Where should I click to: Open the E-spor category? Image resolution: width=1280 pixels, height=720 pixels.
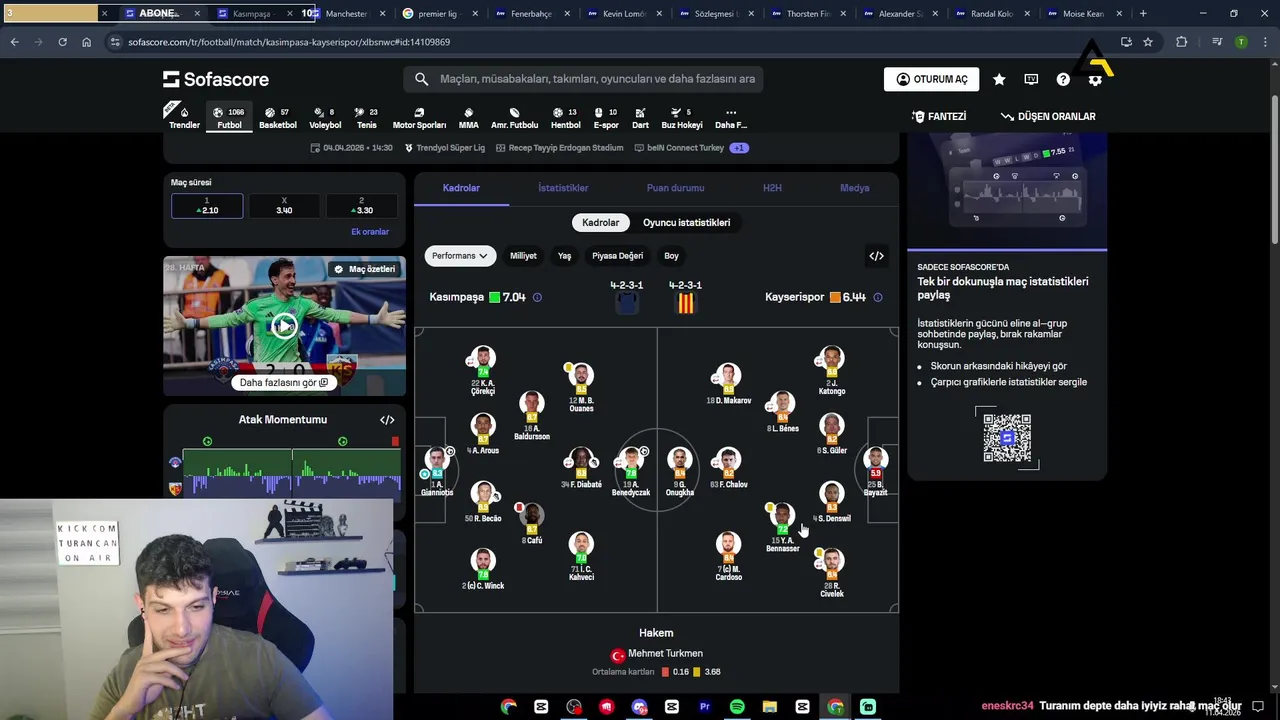606,118
